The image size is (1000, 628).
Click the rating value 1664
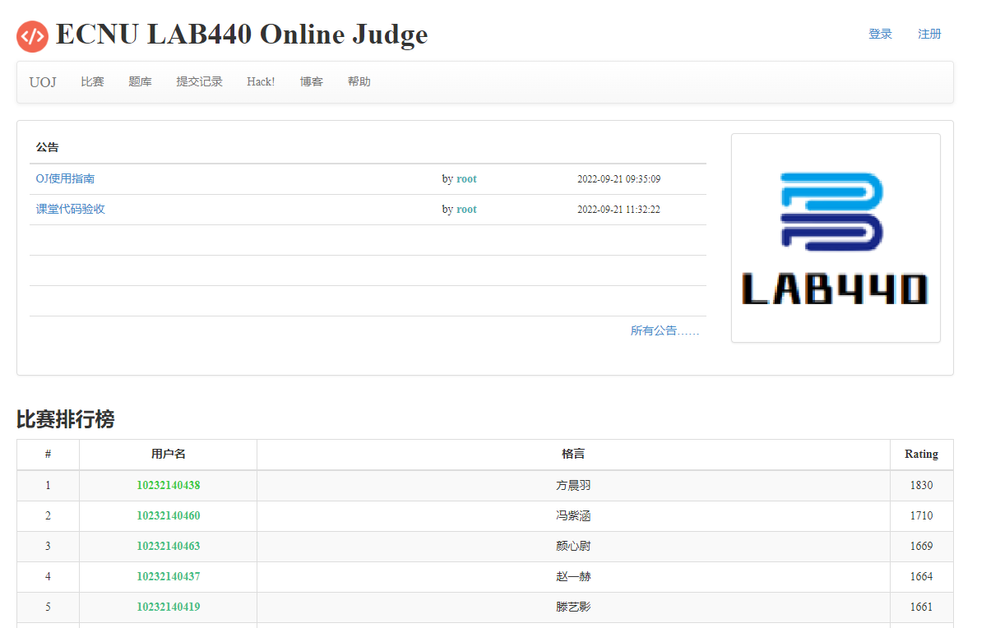click(922, 576)
